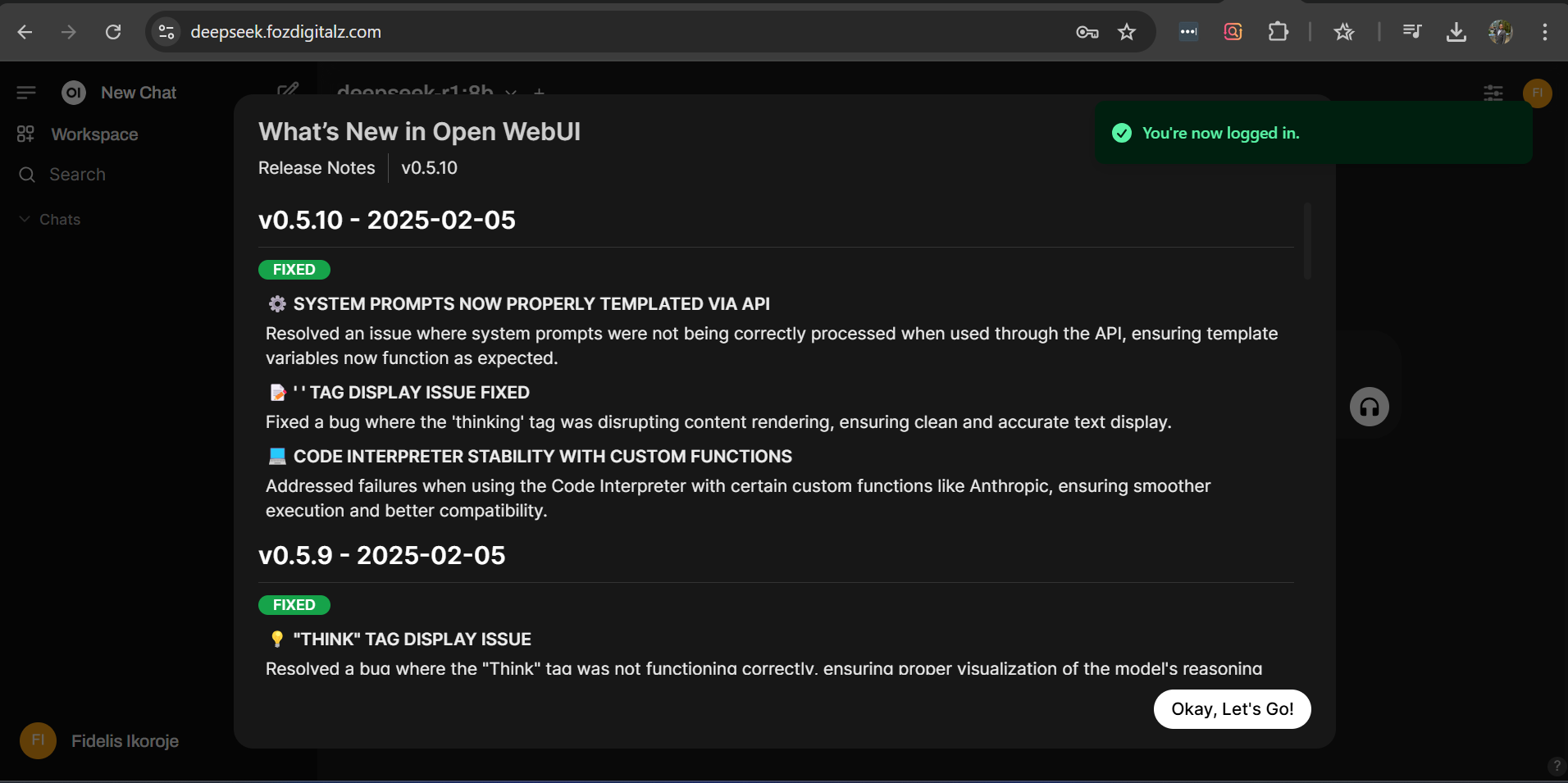Go back to previous page in browser
The image size is (1568, 783).
tap(25, 32)
